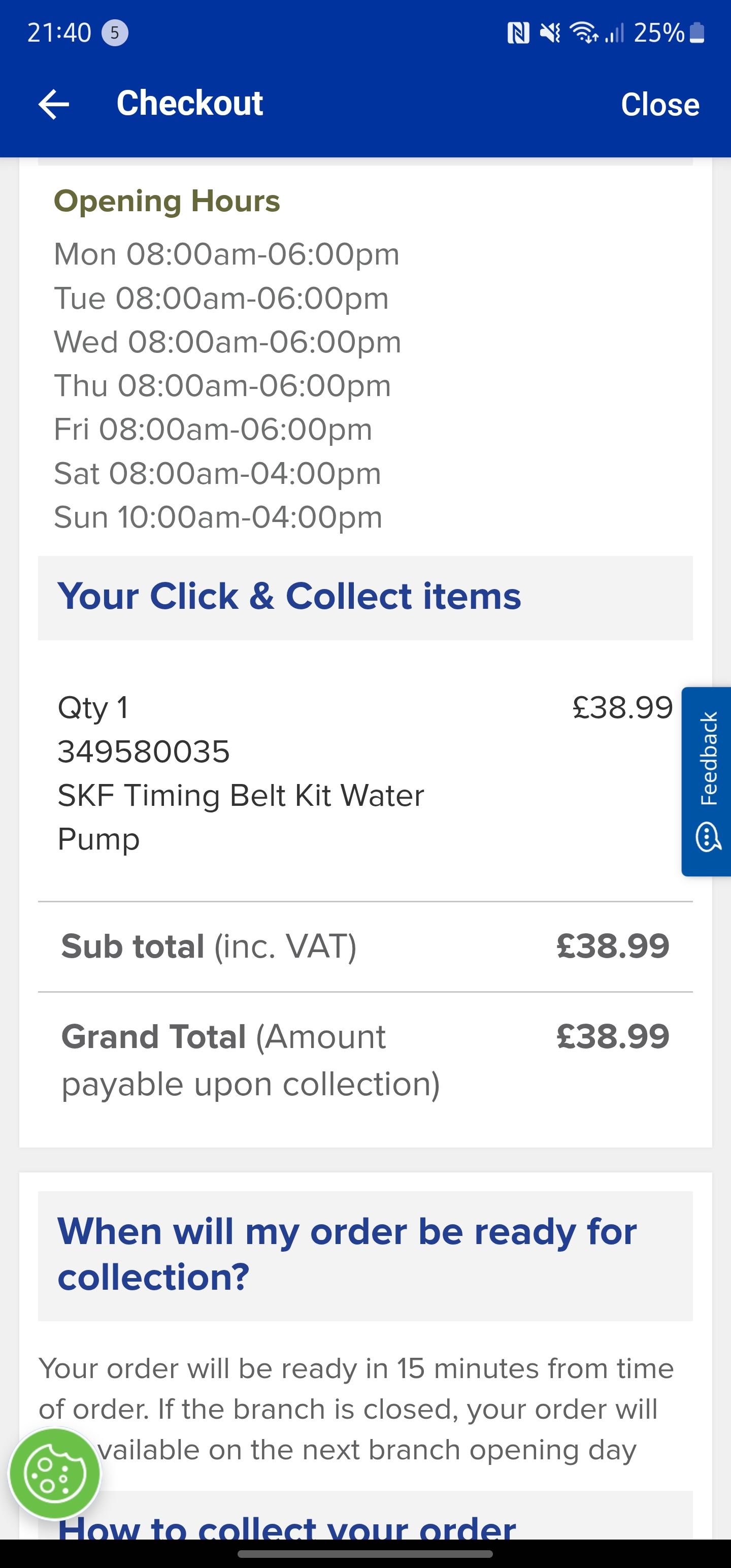Tap the Close button in header
The image size is (731, 1568).
(660, 104)
